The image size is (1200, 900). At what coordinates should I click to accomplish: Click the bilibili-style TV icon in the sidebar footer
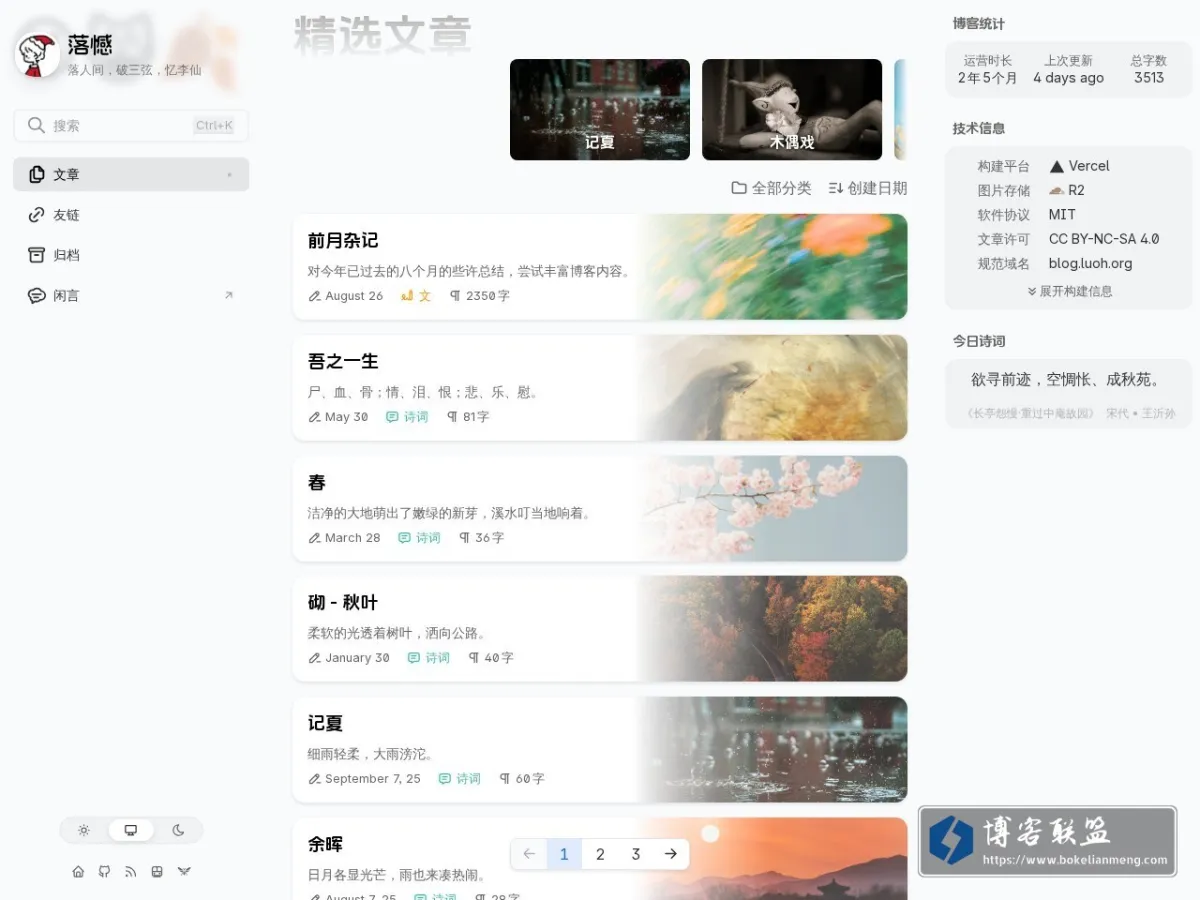point(156,872)
